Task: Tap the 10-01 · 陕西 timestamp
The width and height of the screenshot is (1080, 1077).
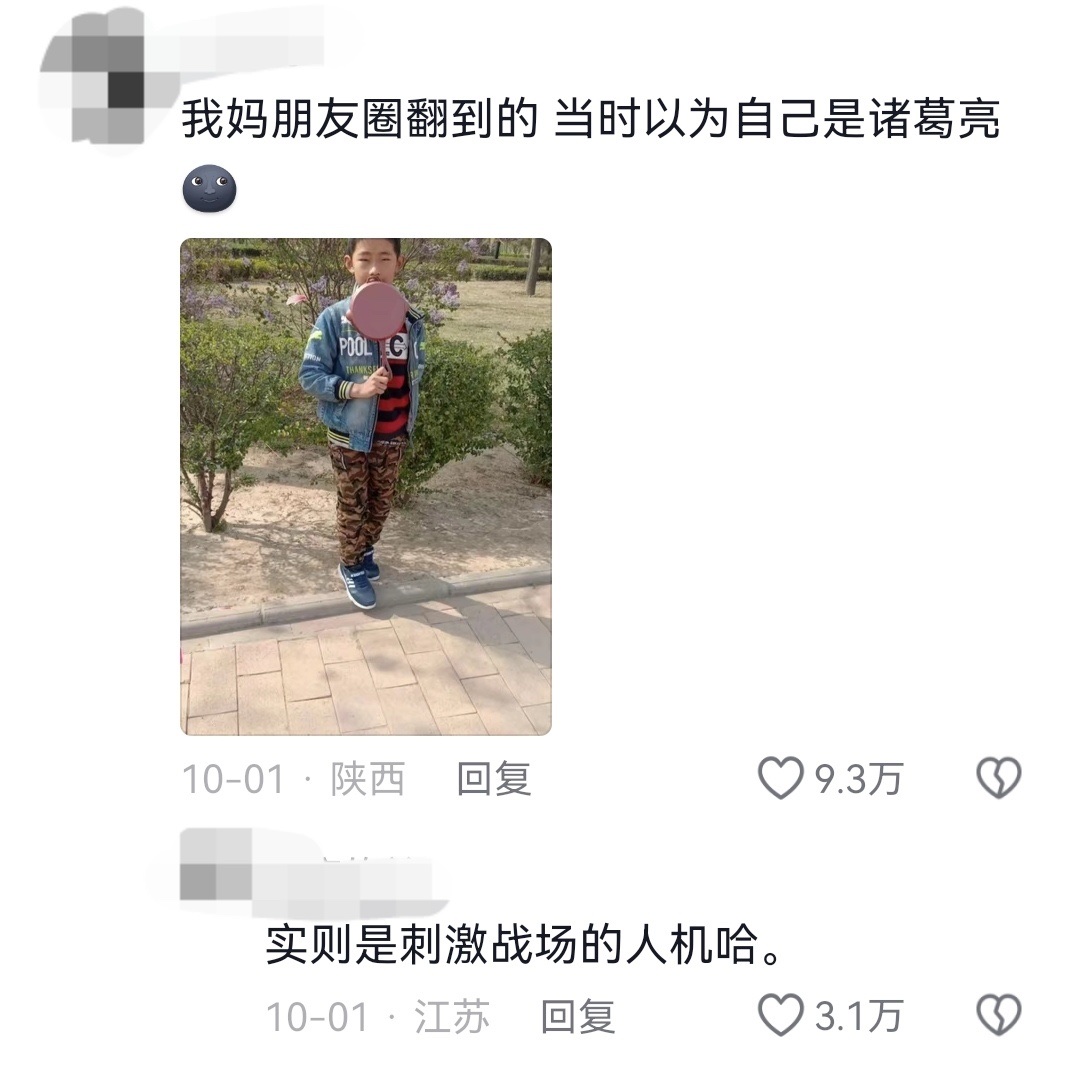Action: click(x=293, y=779)
